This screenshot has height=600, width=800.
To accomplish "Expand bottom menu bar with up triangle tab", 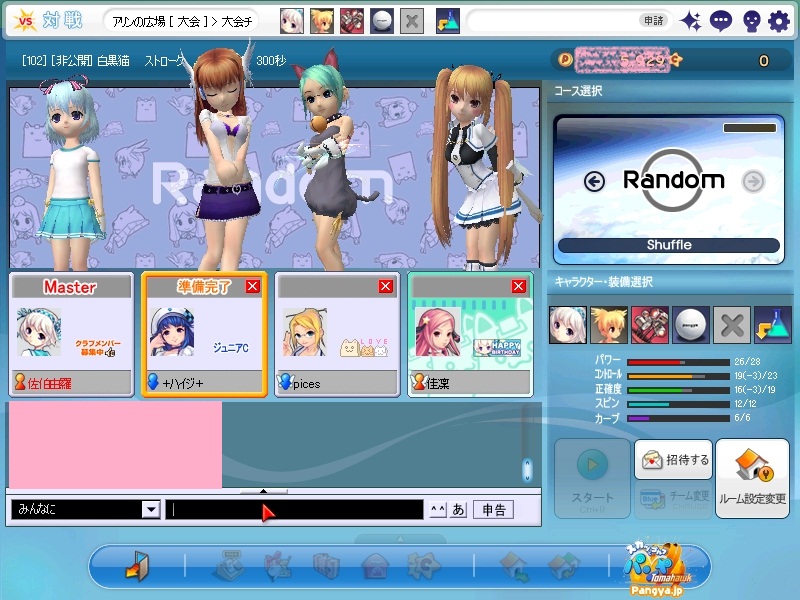I will click(x=401, y=539).
